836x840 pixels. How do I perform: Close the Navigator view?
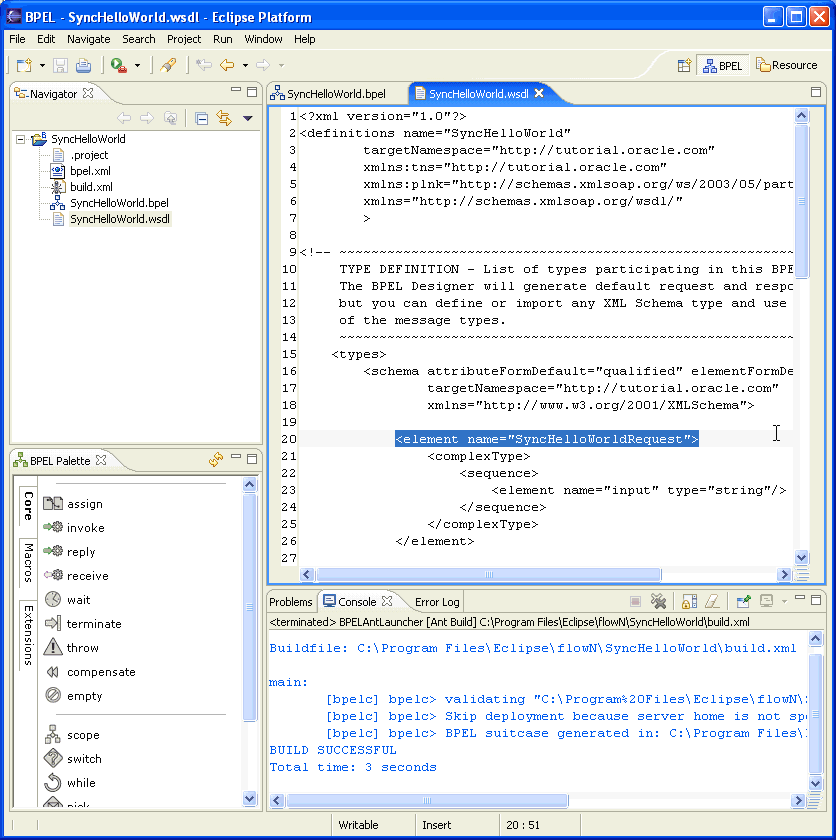88,93
